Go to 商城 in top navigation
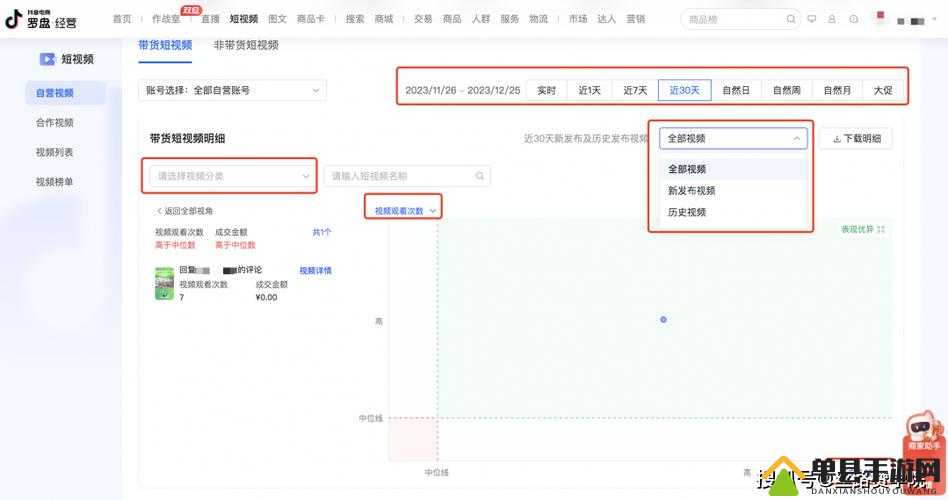The width and height of the screenshot is (948, 500). point(384,19)
